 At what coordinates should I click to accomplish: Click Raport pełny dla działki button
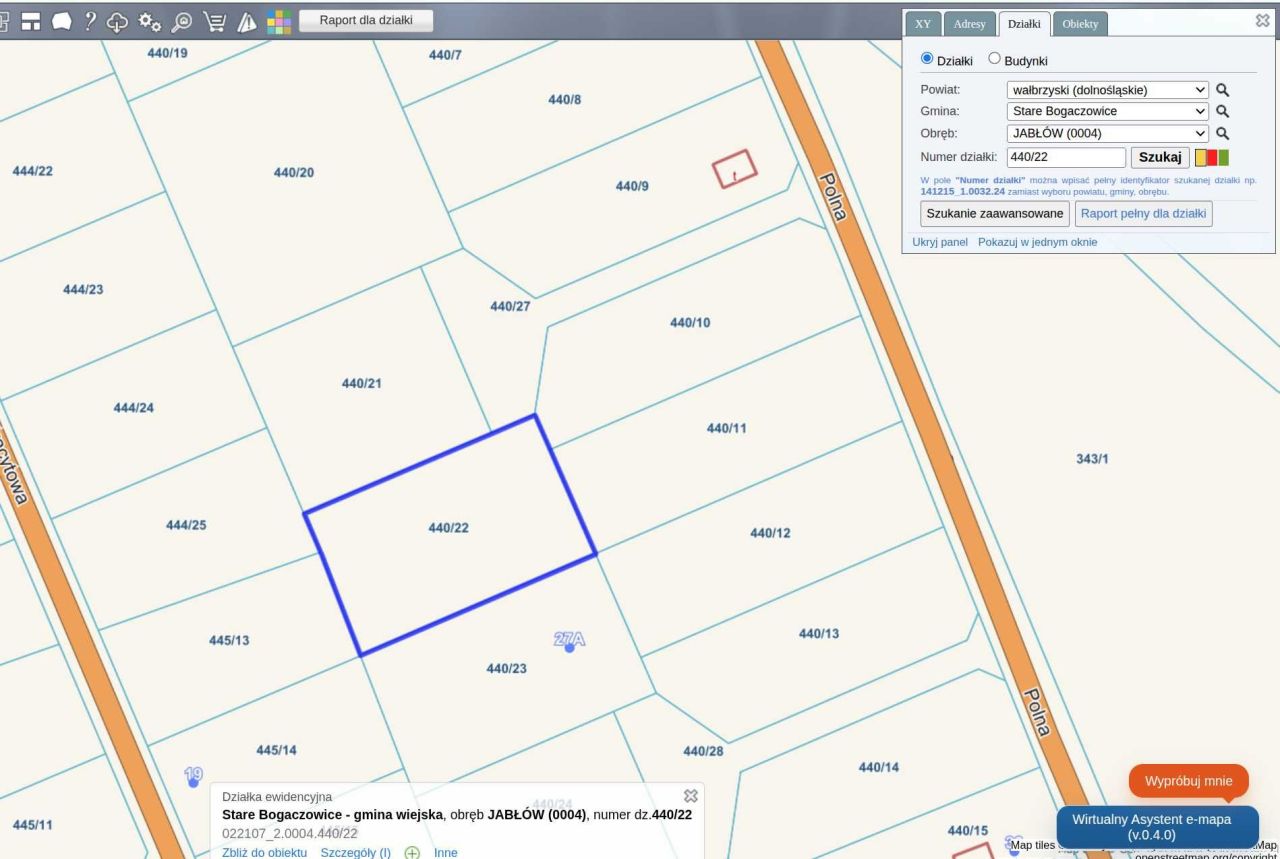1145,214
